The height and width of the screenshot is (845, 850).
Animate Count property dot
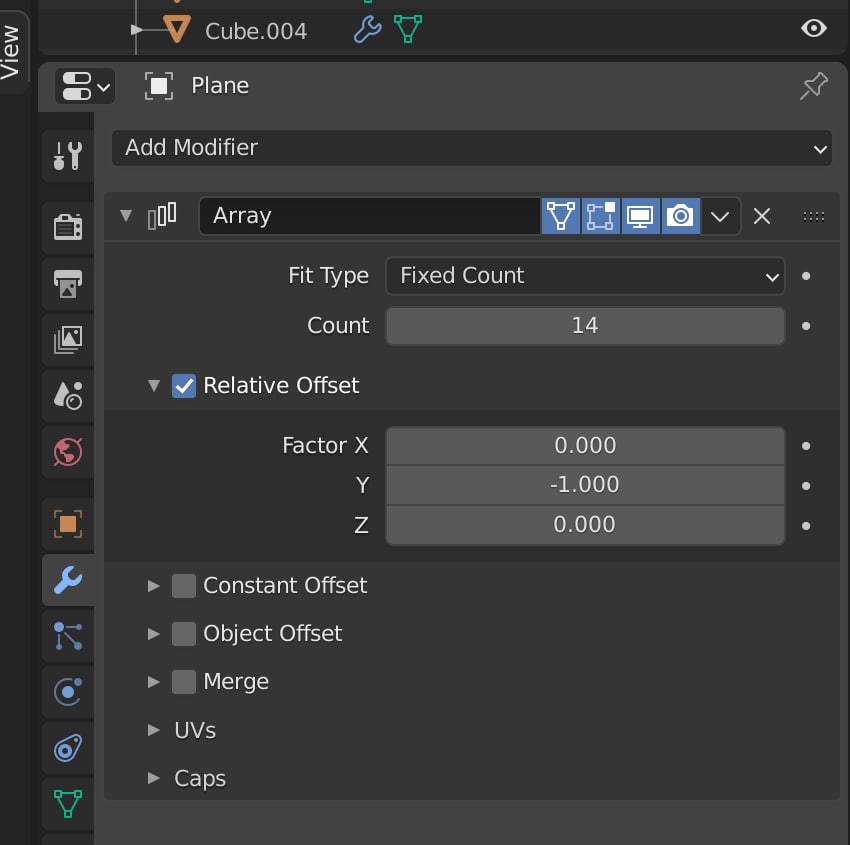pyautogui.click(x=806, y=326)
